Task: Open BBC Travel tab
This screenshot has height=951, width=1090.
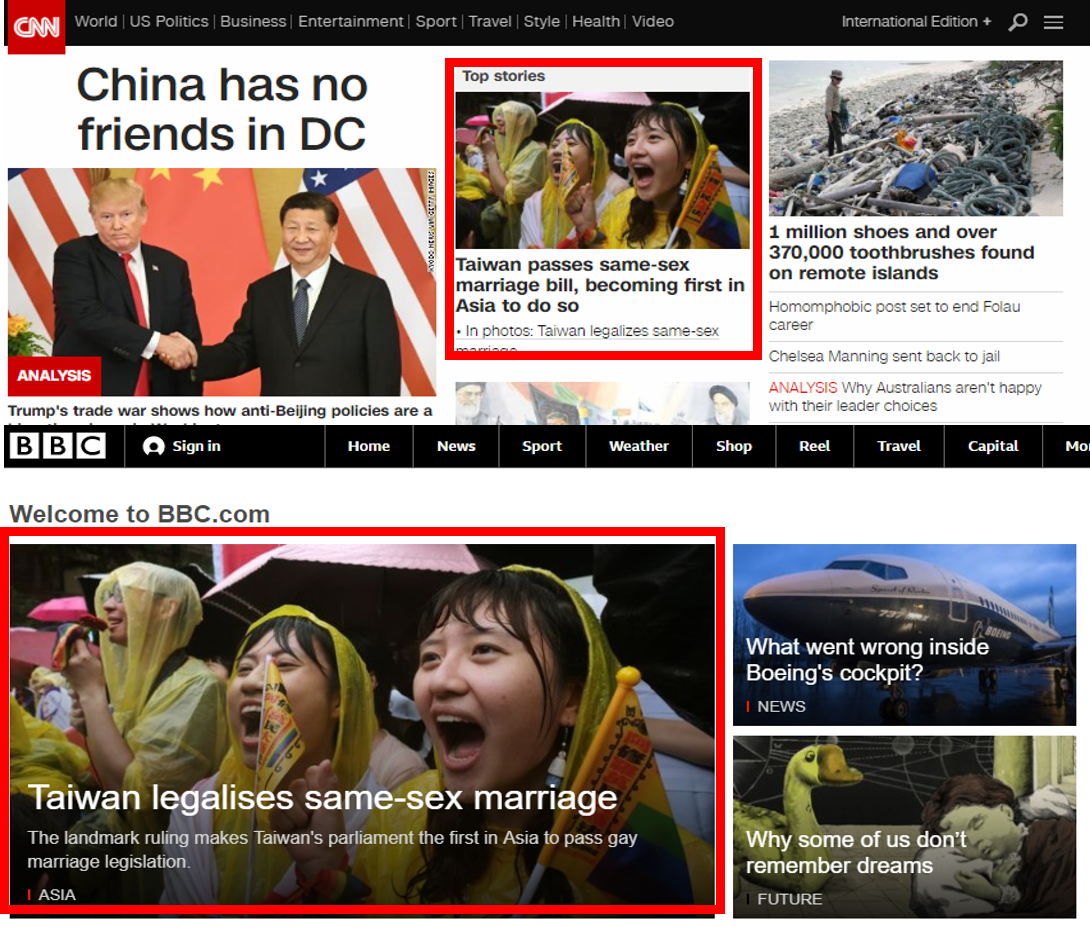Action: pos(898,446)
